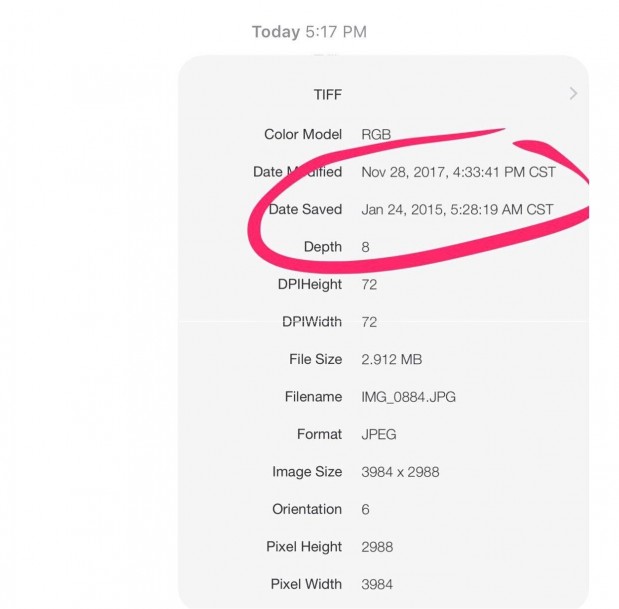This screenshot has width=619, height=609.
Task: Click the Pixel Height value 2988
Action: 380,547
